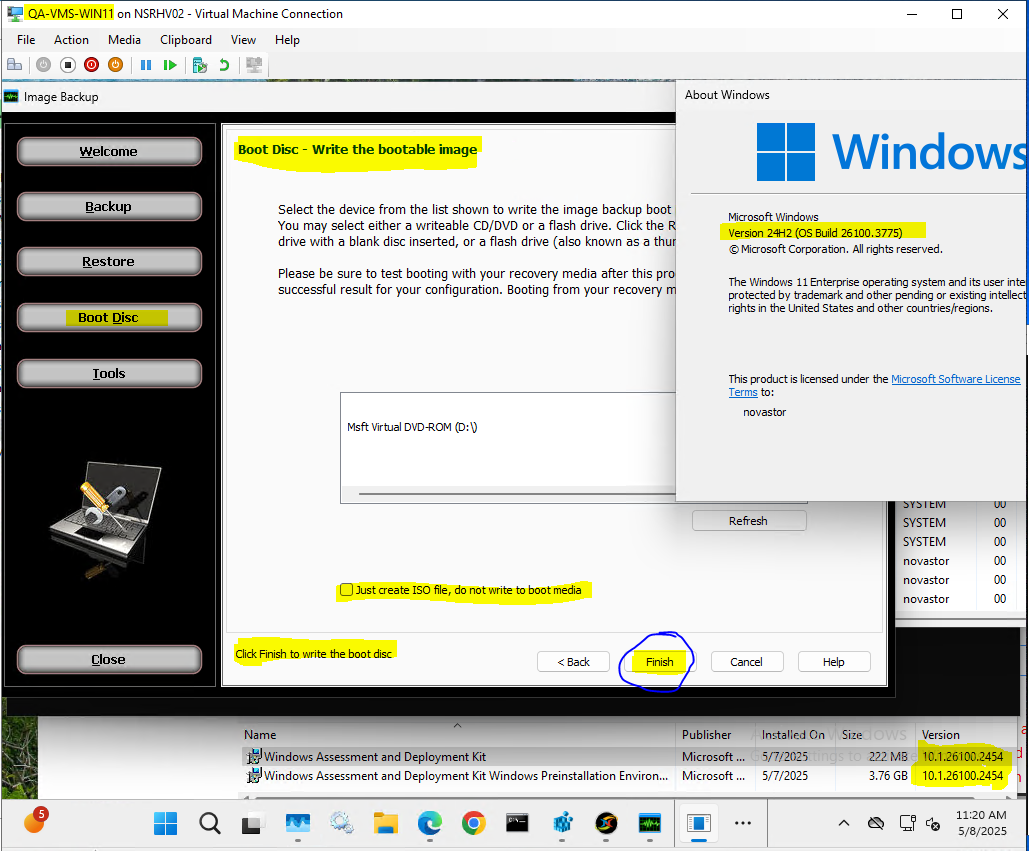Image resolution: width=1029 pixels, height=851 pixels.
Task: Send Ctrl+Alt+Delete via the toolbar keyboard icon
Action: tap(14, 65)
